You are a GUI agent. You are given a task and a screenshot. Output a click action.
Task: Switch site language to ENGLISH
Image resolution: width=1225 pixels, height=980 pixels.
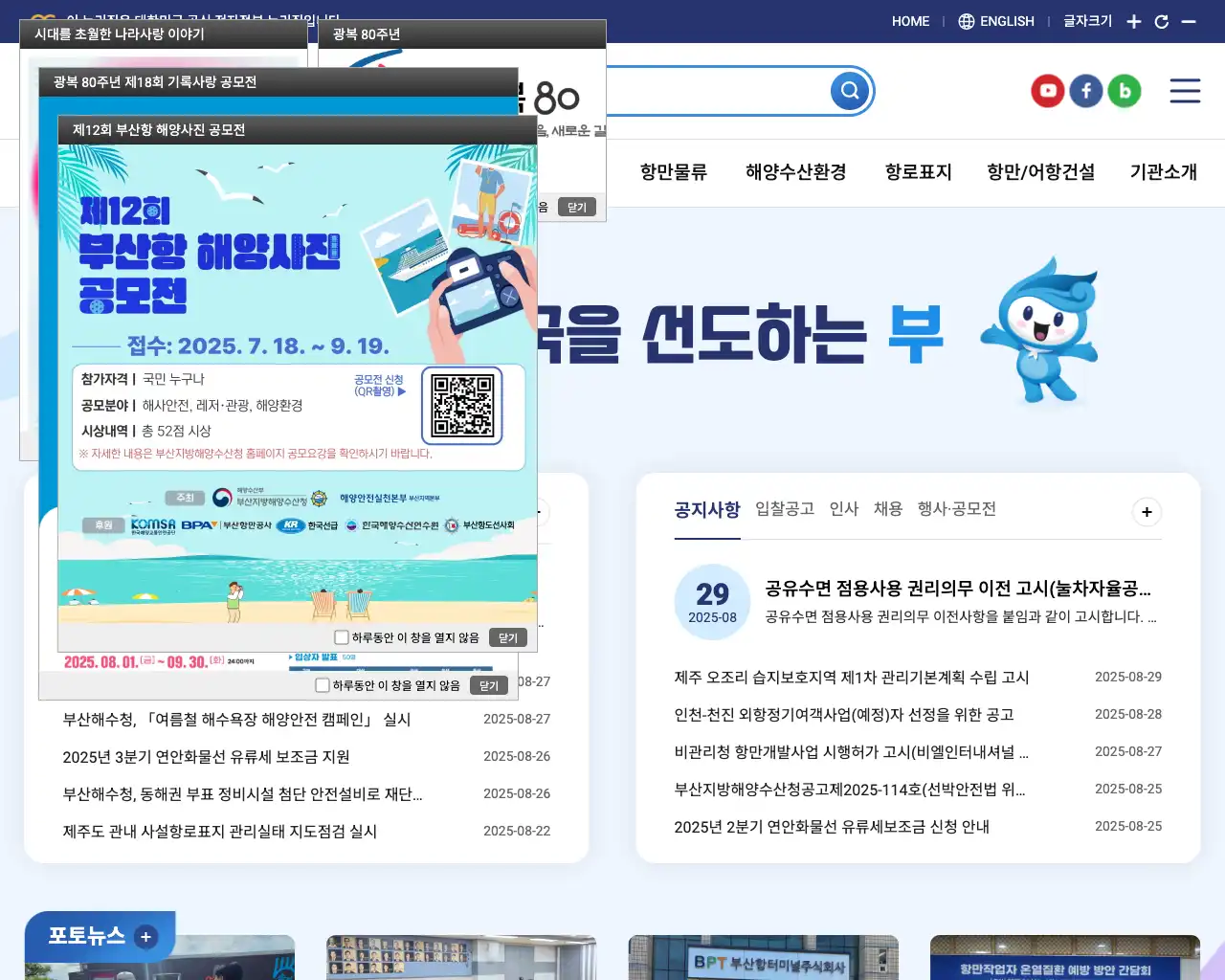click(x=1007, y=21)
